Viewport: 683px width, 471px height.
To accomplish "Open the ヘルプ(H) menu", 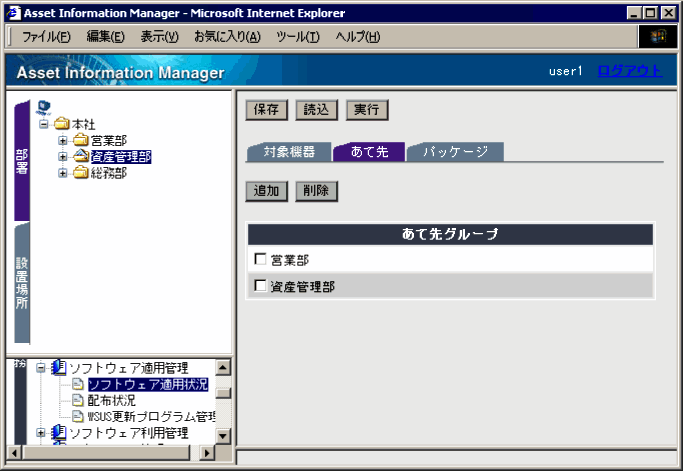I will 358,37.
